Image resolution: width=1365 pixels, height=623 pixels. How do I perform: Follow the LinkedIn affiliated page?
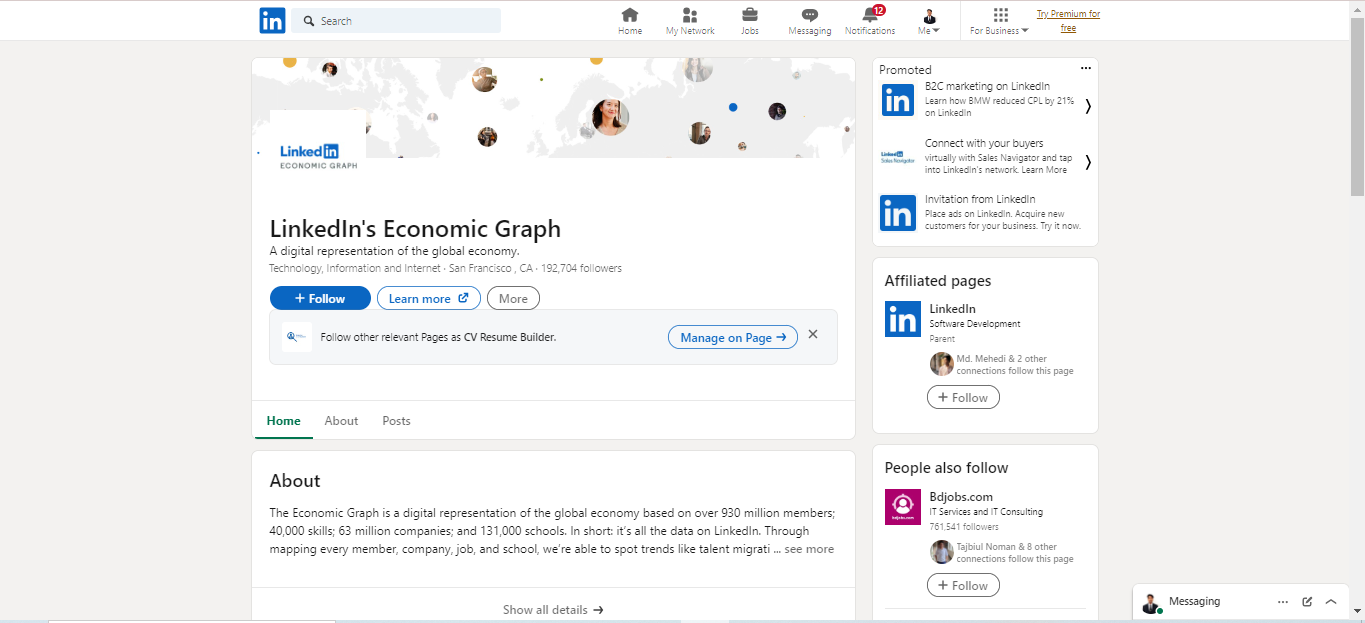pos(963,398)
